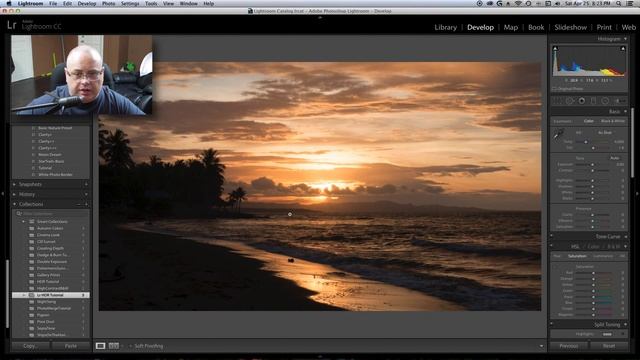Image resolution: width=640 pixels, height=360 pixels.
Task: Open the Settings menu
Action: (130, 3)
